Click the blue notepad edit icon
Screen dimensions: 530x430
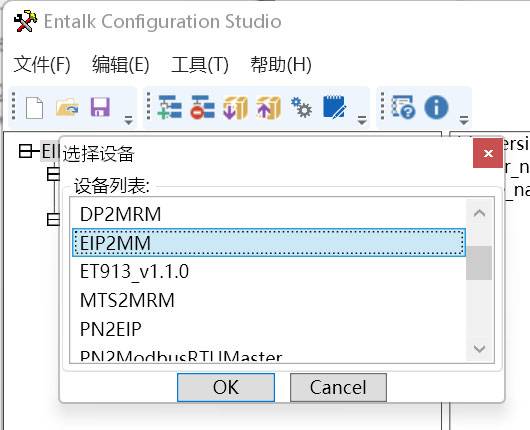334,107
